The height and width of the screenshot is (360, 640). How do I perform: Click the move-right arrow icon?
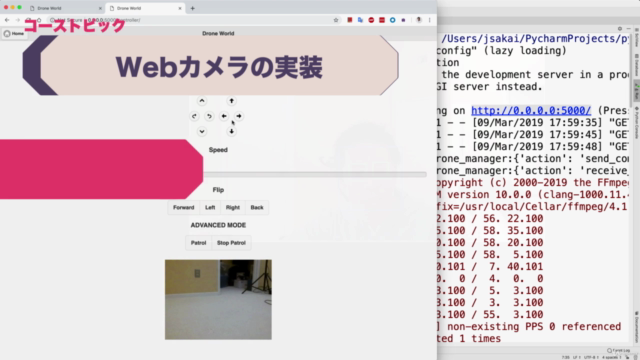[x=239, y=116]
